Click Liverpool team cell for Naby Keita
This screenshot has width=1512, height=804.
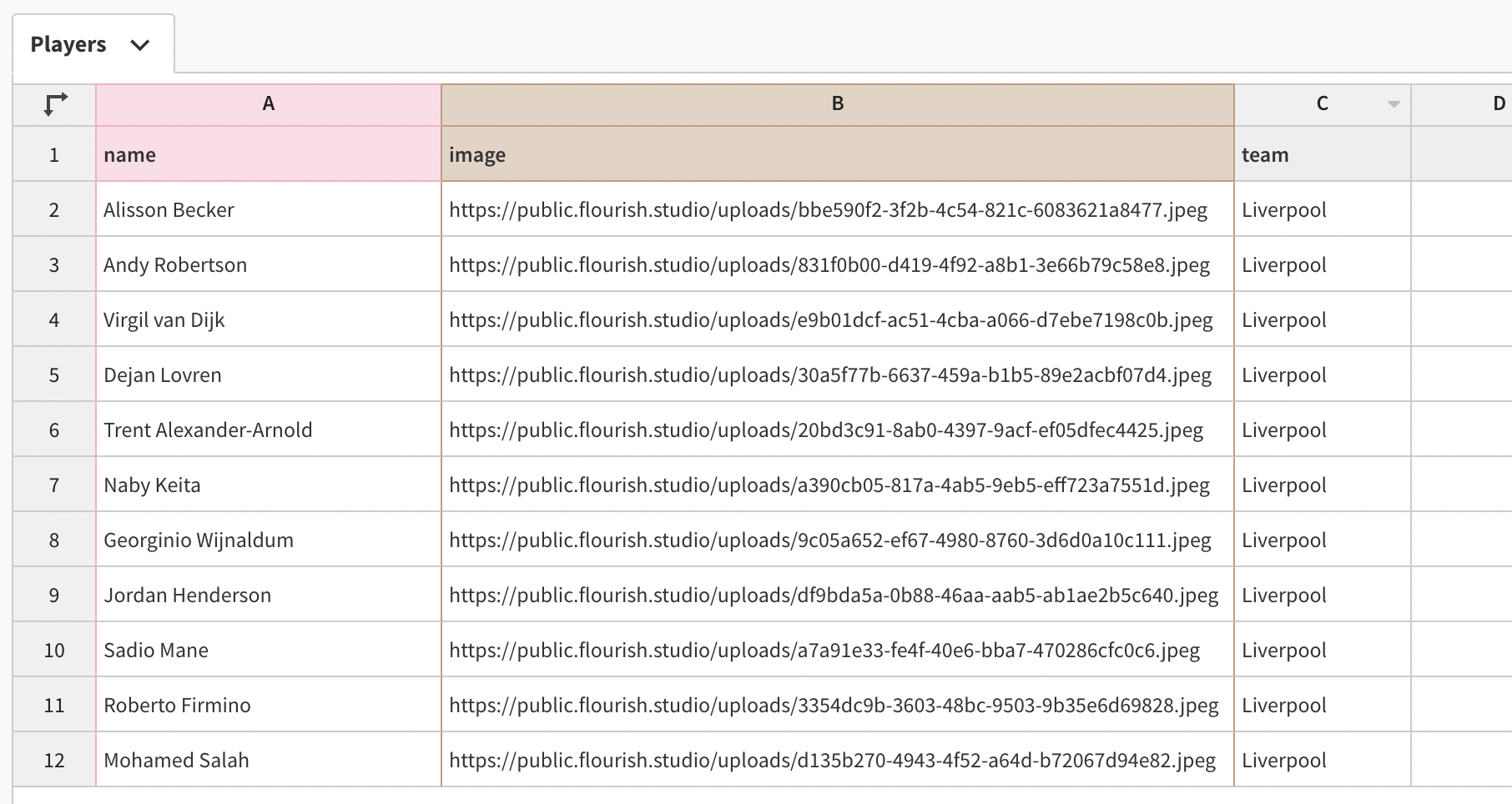tap(1323, 485)
